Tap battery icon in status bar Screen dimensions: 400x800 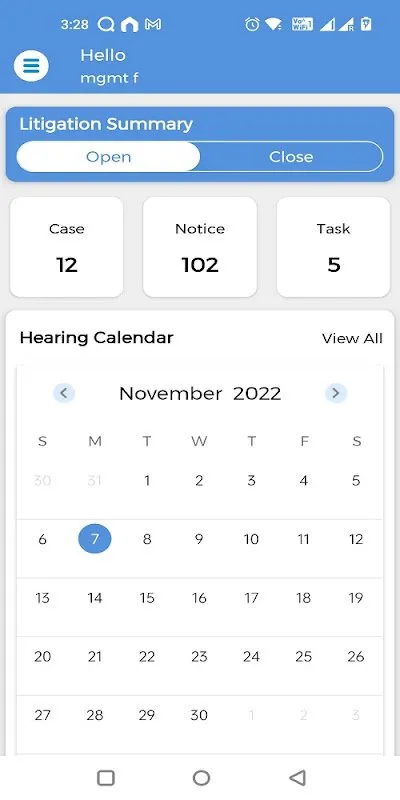(366, 24)
